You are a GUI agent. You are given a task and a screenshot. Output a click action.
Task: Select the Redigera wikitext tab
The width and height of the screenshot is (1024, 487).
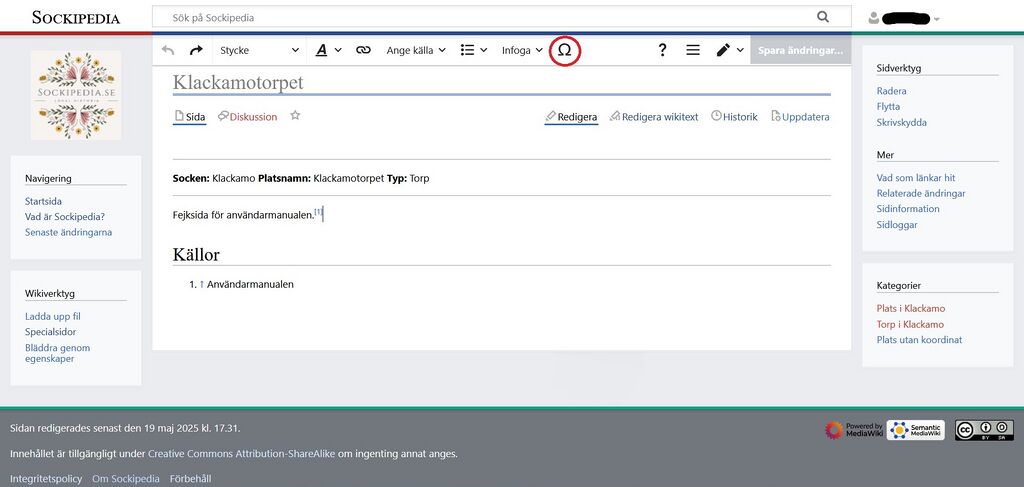pos(653,117)
